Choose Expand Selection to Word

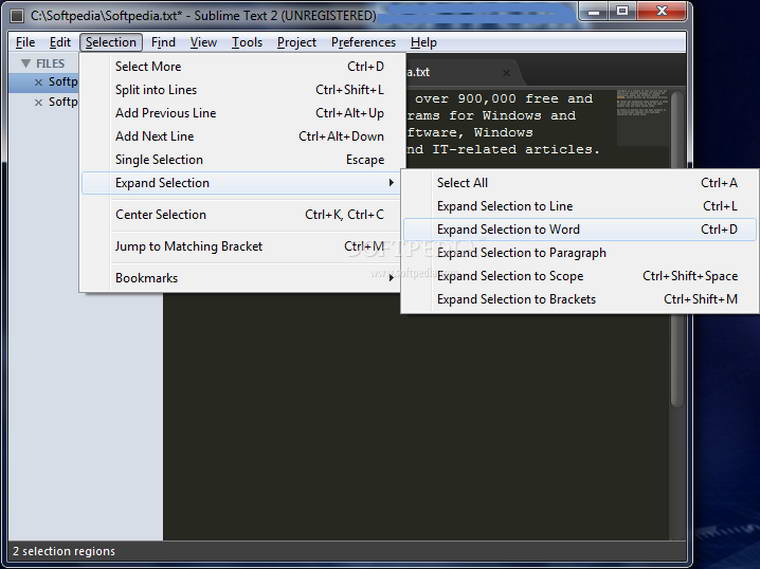click(x=579, y=229)
